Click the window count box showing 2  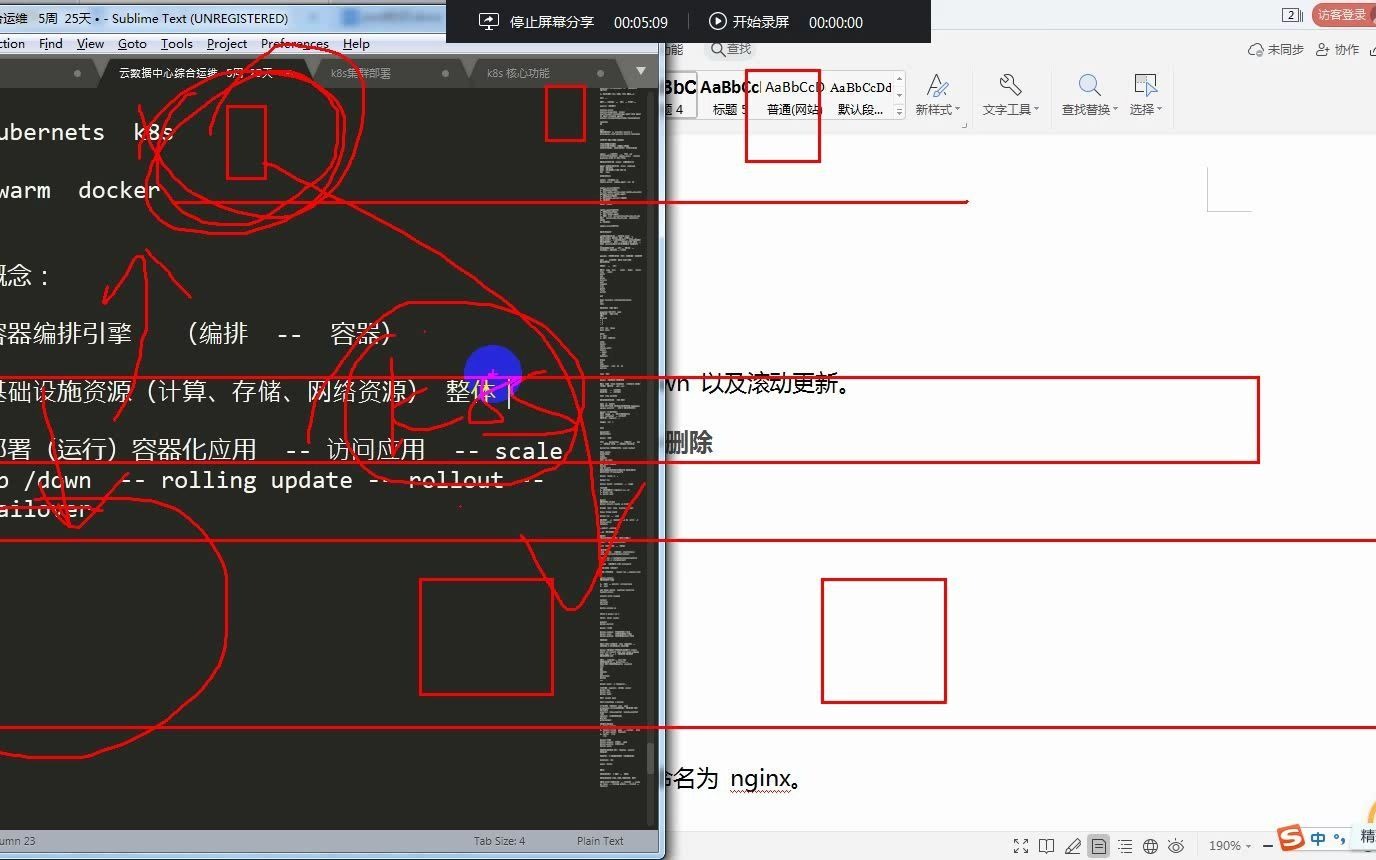pyautogui.click(x=1292, y=15)
